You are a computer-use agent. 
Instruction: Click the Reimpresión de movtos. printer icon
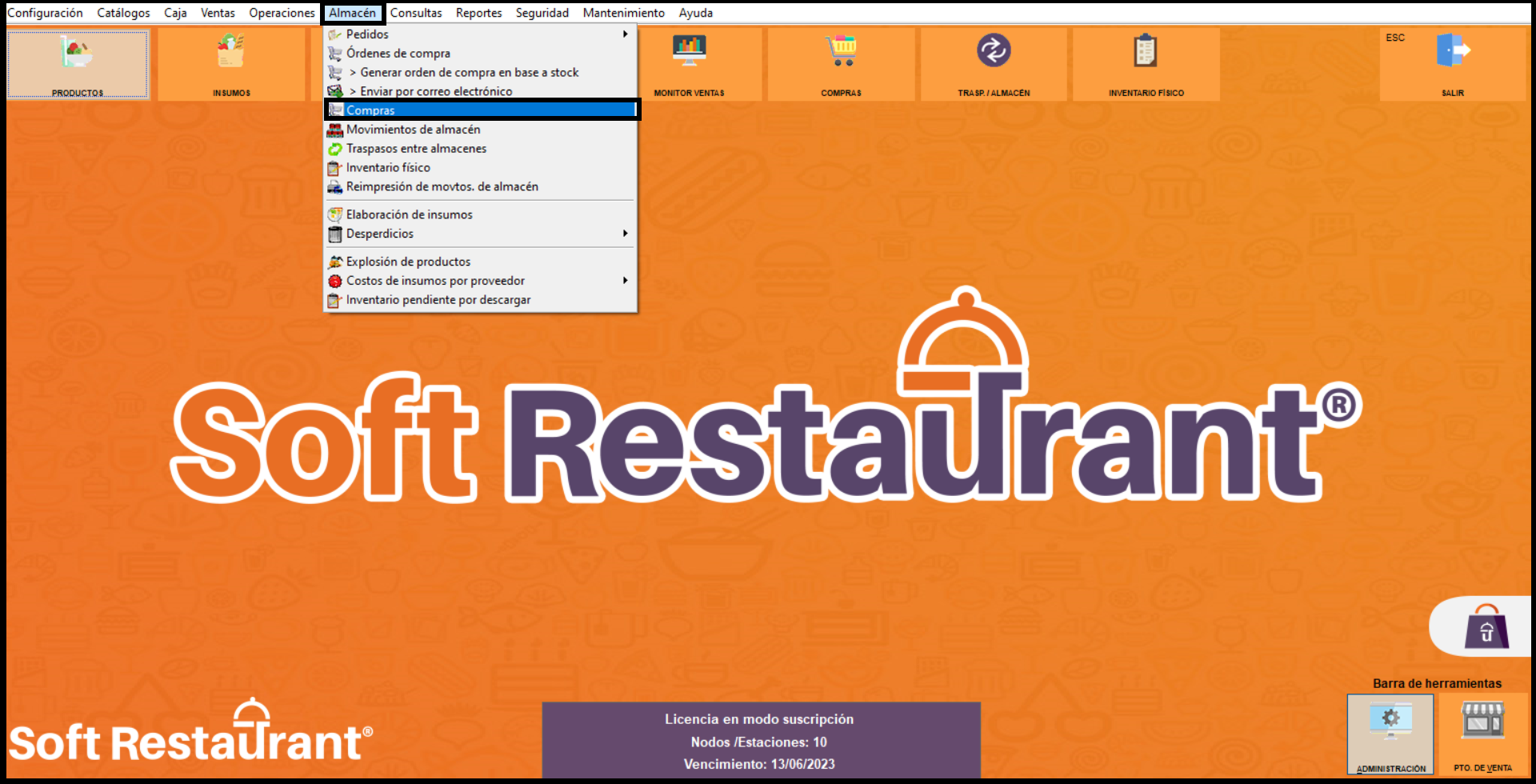(x=335, y=187)
